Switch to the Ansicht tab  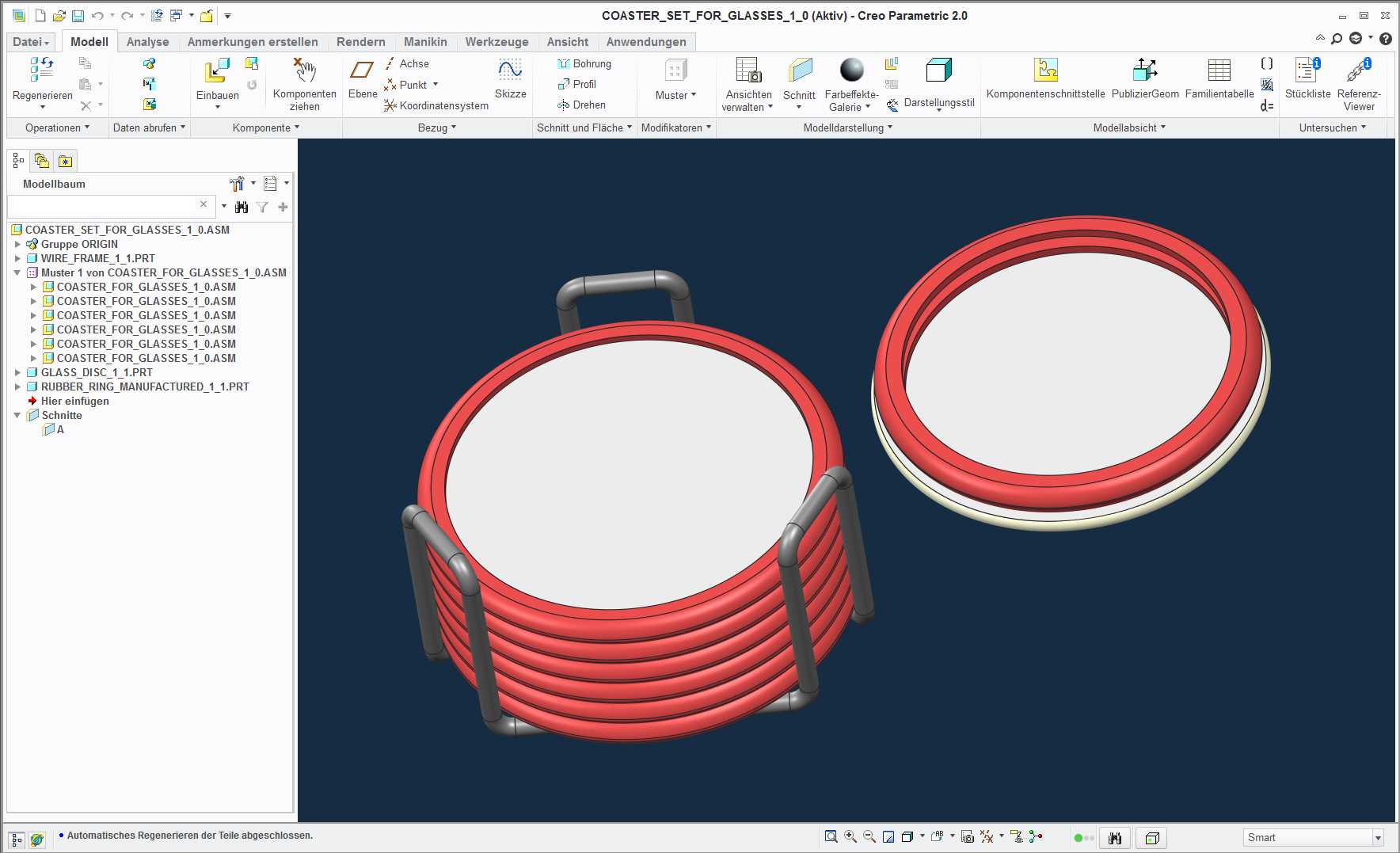tap(568, 42)
